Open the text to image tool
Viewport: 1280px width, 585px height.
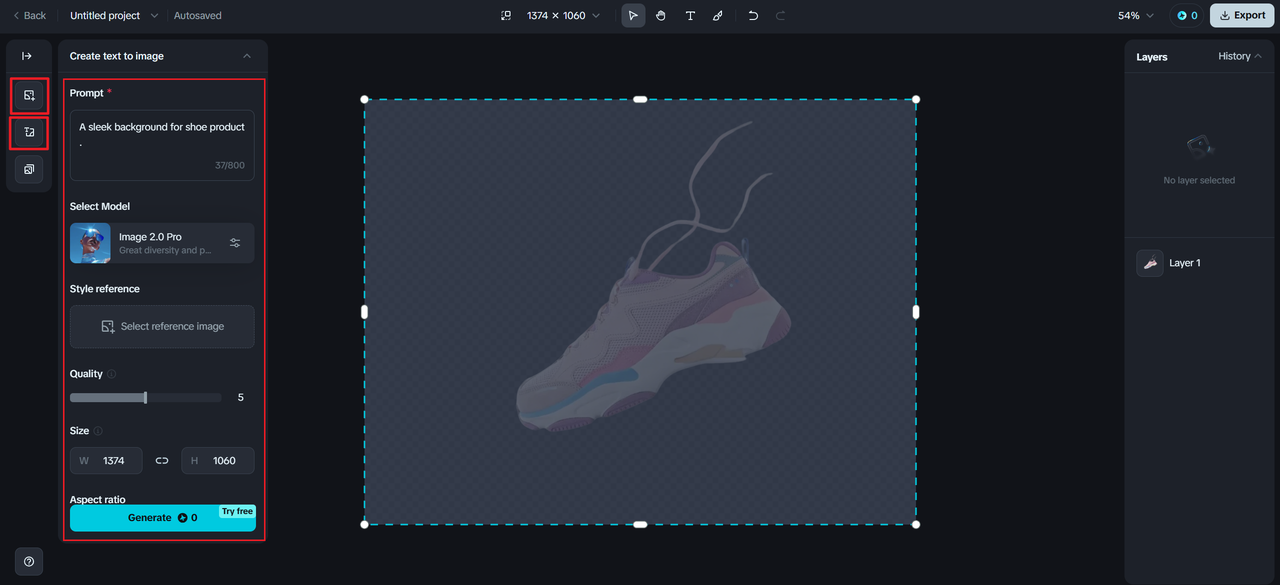[29, 95]
